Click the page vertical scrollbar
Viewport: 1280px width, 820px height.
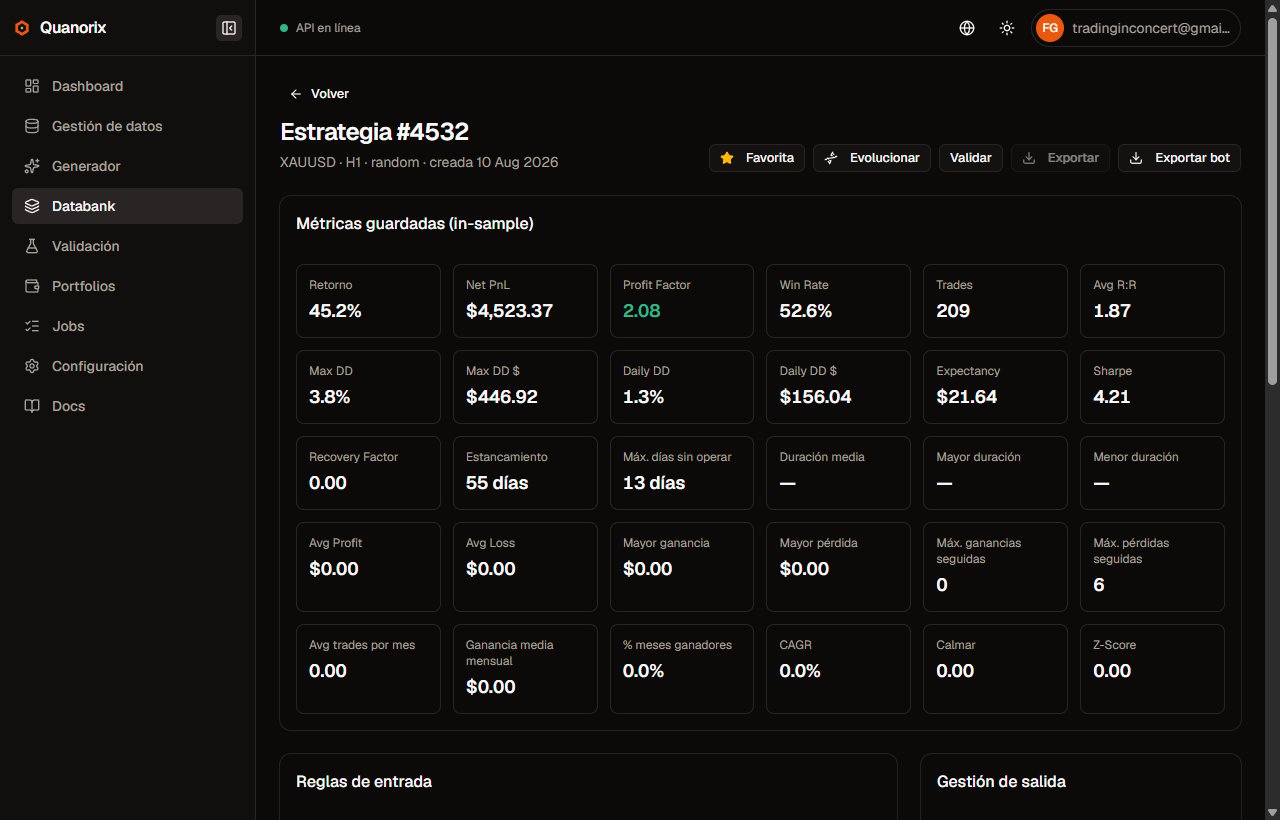pos(1272,200)
